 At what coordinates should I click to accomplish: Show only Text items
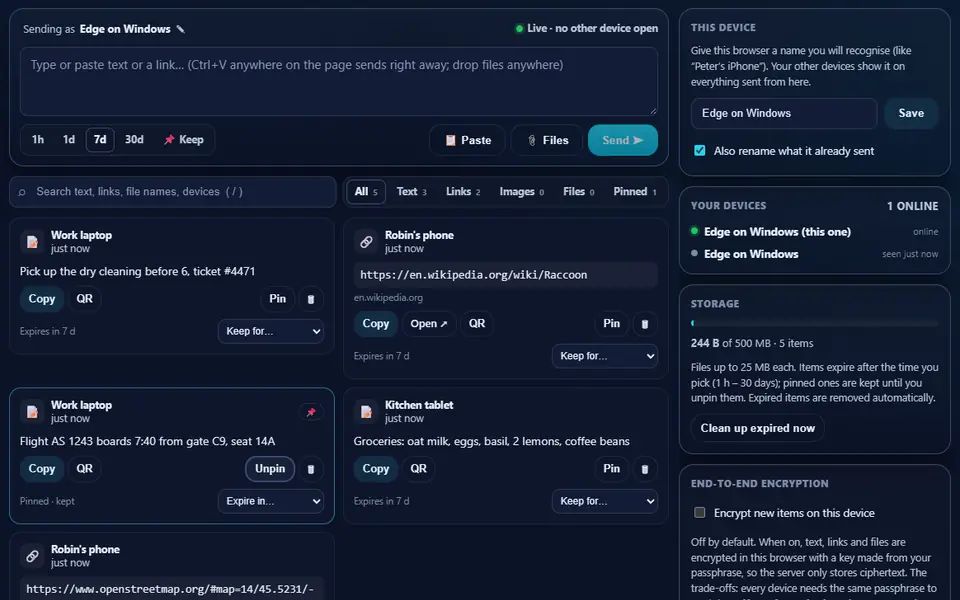point(411,192)
